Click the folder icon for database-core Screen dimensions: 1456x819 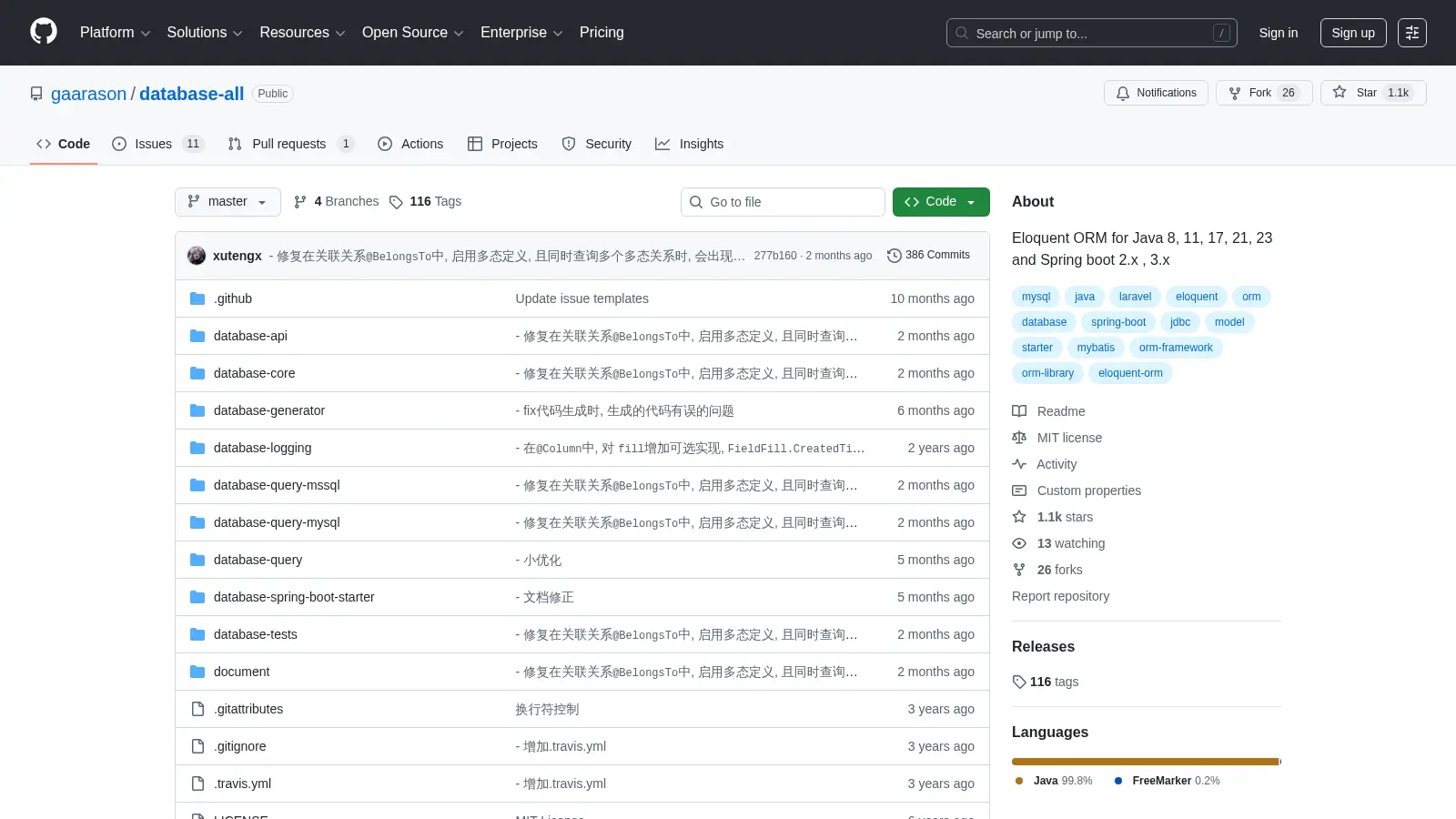(x=197, y=373)
